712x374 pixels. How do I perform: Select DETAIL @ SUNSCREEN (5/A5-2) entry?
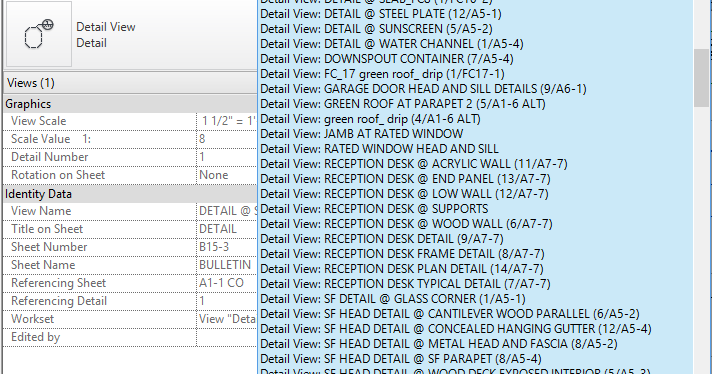point(376,29)
